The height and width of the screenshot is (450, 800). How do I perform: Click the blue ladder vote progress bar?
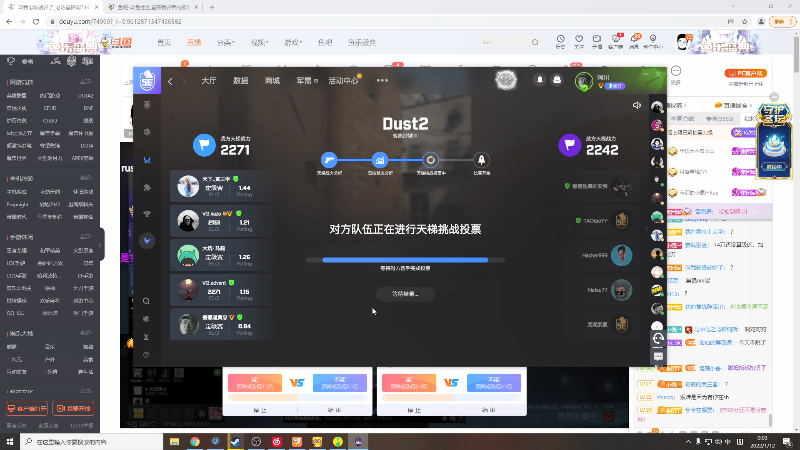tap(405, 260)
